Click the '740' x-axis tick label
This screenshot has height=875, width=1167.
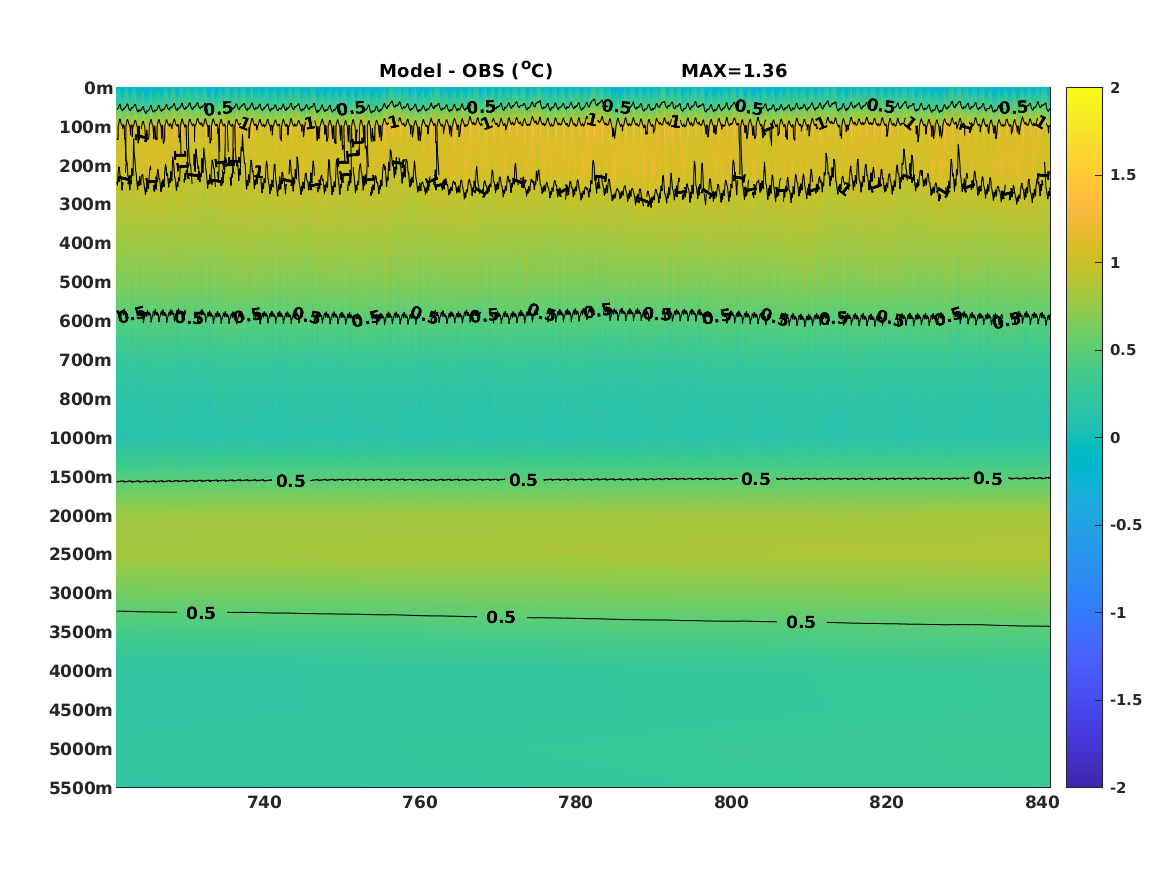coord(264,802)
